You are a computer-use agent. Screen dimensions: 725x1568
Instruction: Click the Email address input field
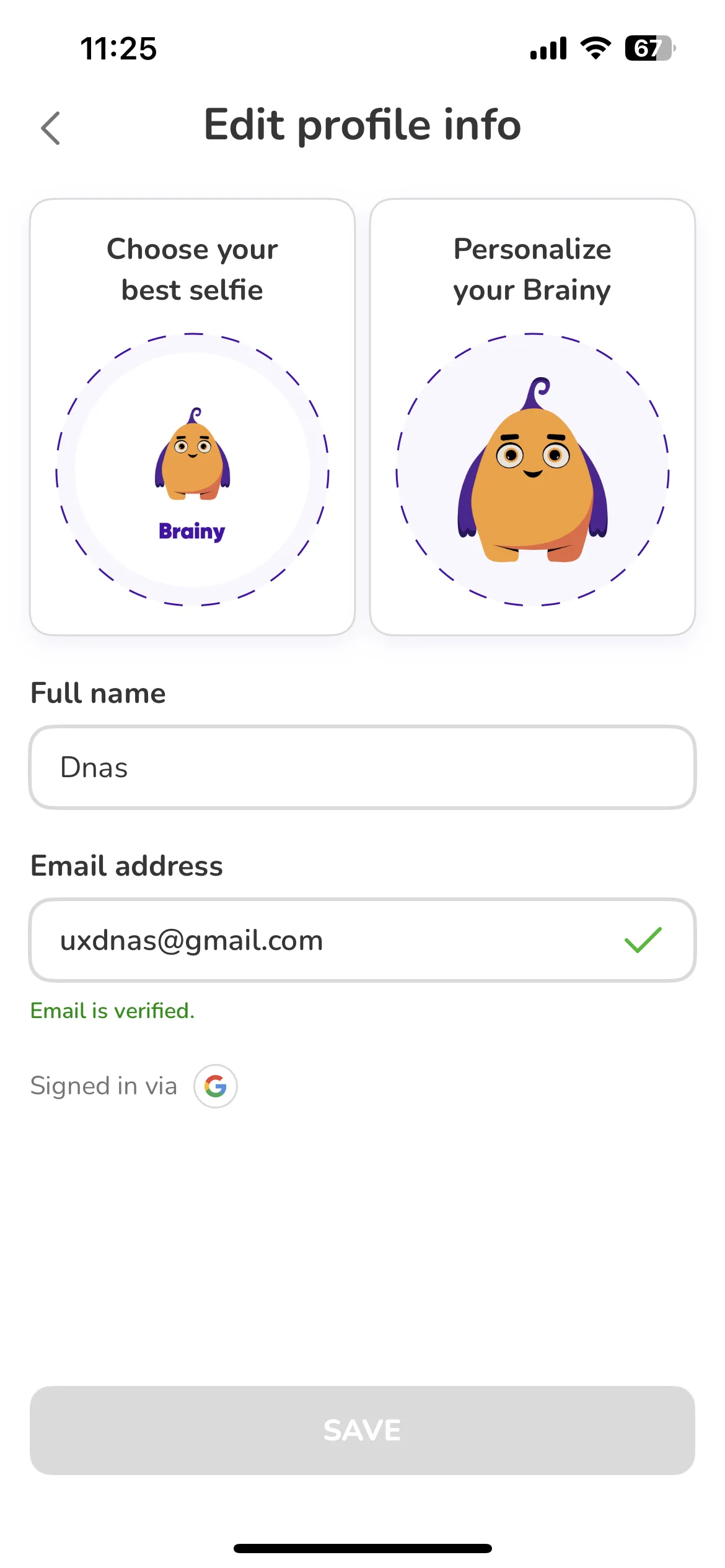362,940
